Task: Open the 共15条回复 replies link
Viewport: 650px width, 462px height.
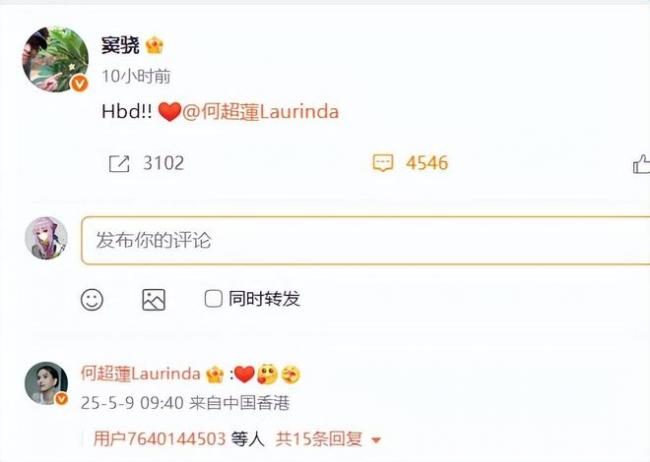Action: click(319, 439)
